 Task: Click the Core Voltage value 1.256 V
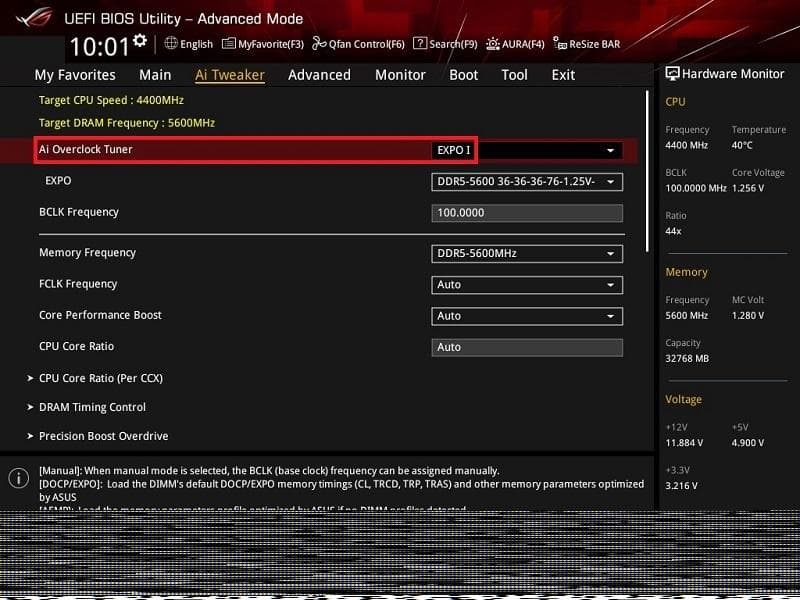point(748,188)
